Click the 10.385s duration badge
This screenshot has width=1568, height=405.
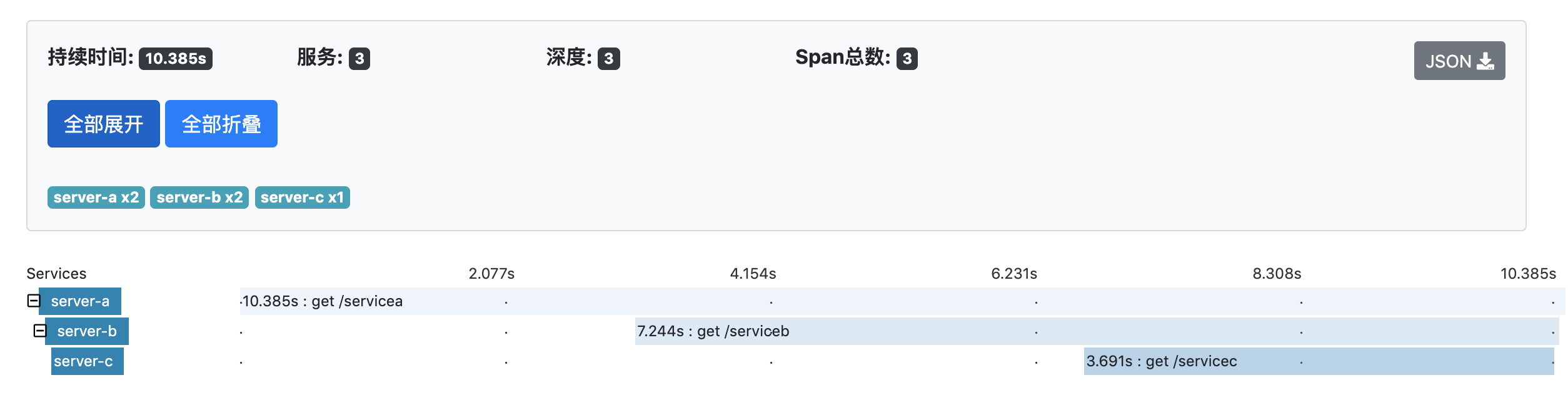click(176, 58)
